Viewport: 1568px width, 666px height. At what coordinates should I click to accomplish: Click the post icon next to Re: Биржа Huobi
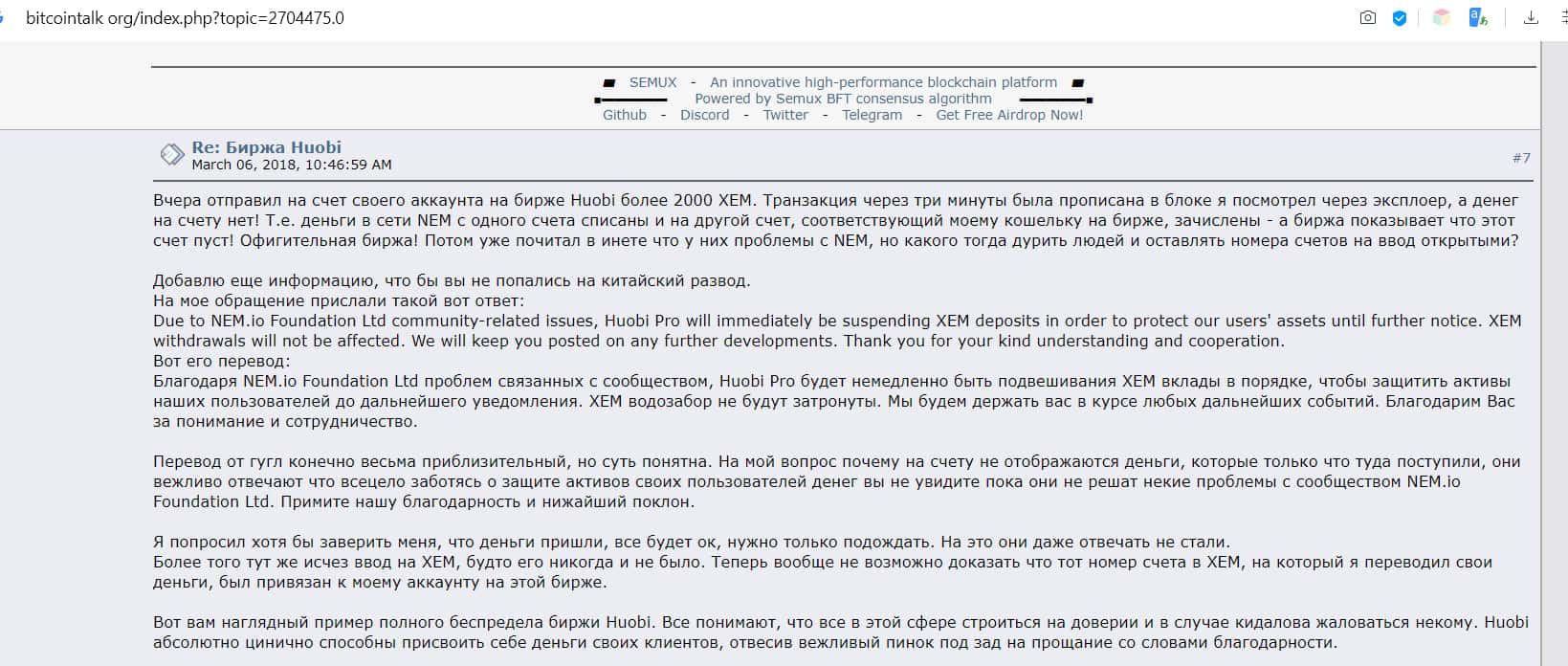(x=172, y=154)
